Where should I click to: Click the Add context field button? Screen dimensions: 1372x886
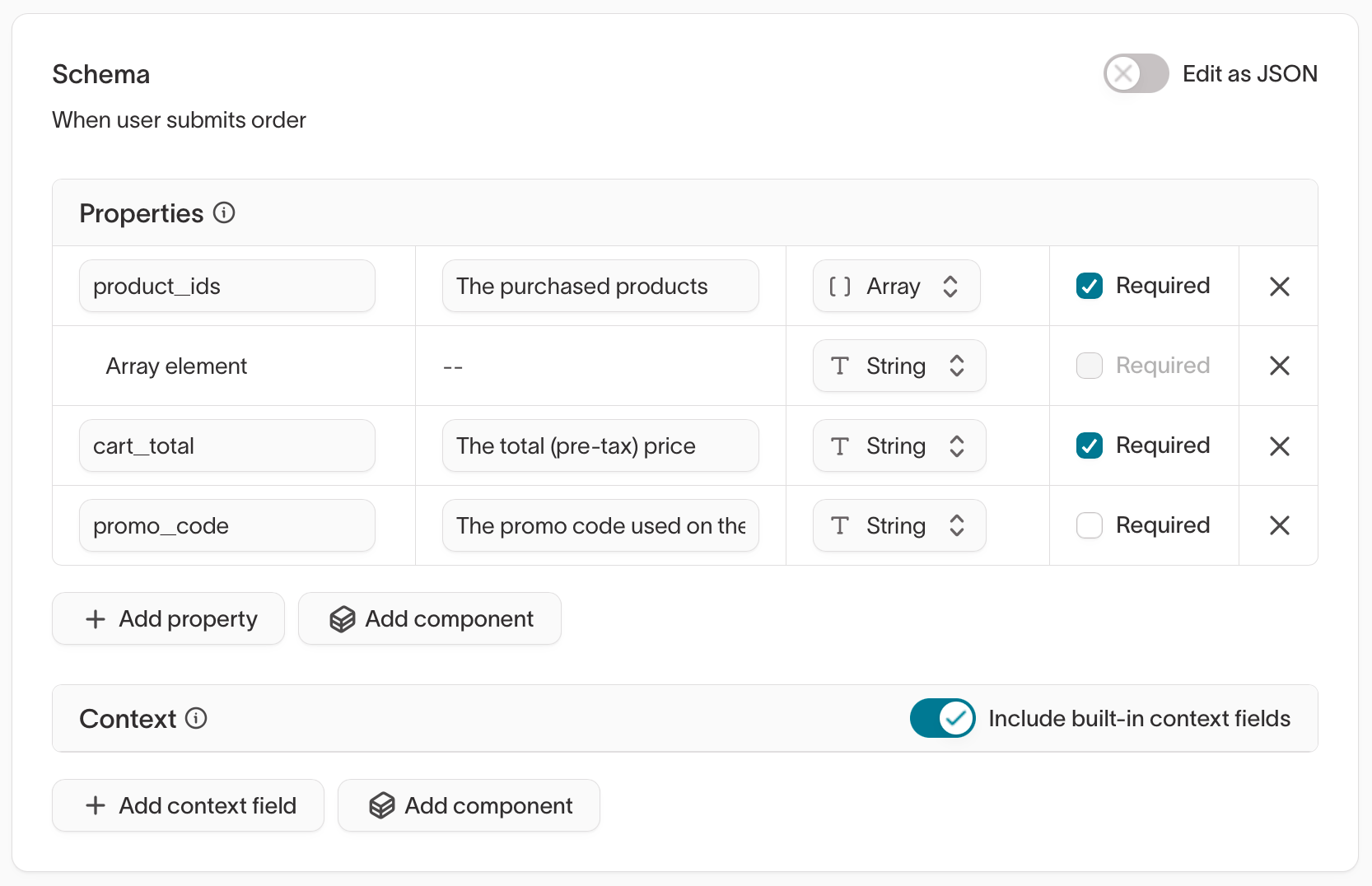[188, 805]
